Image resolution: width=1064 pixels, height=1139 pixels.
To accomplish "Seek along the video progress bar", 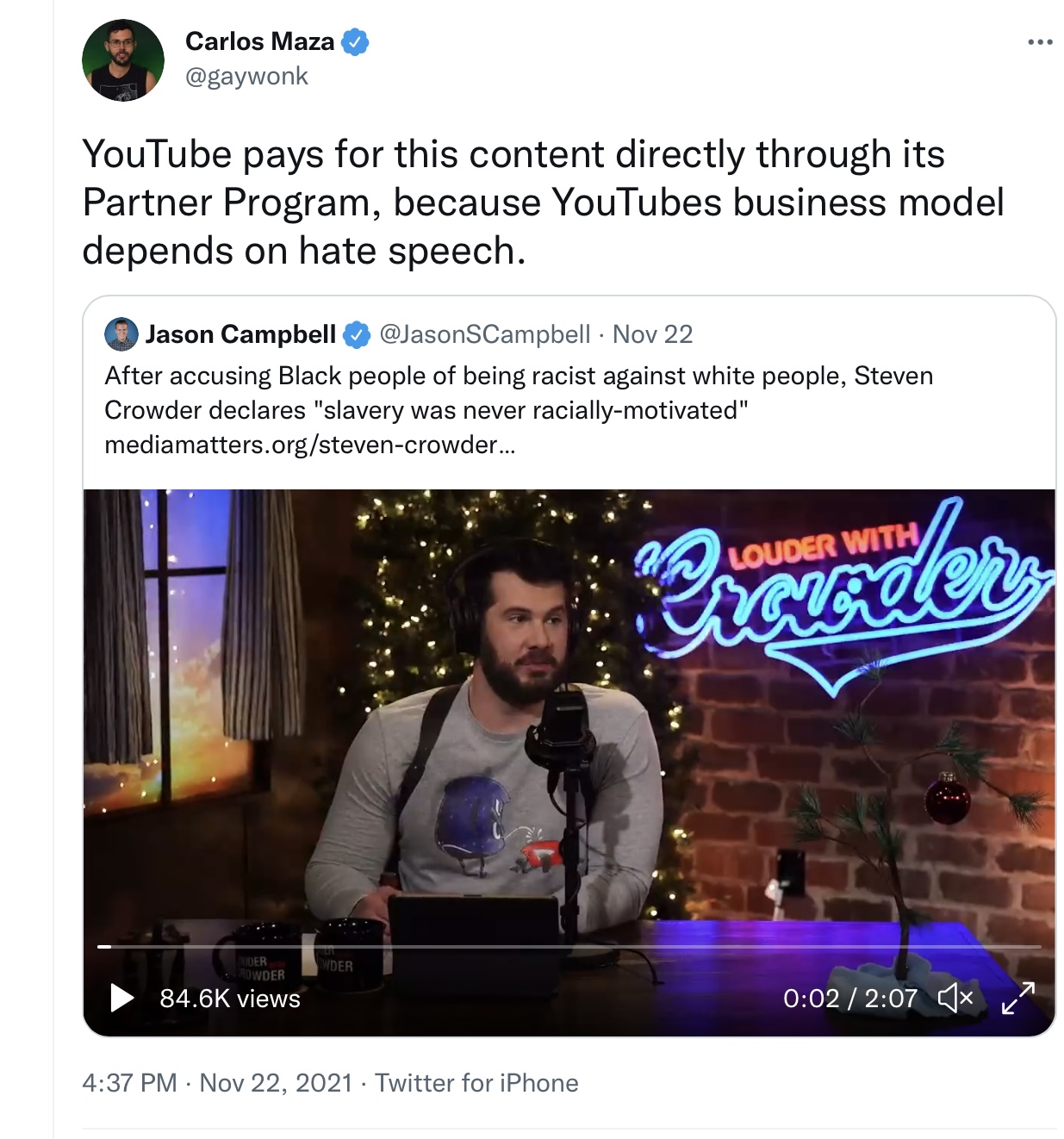I will (569, 947).
